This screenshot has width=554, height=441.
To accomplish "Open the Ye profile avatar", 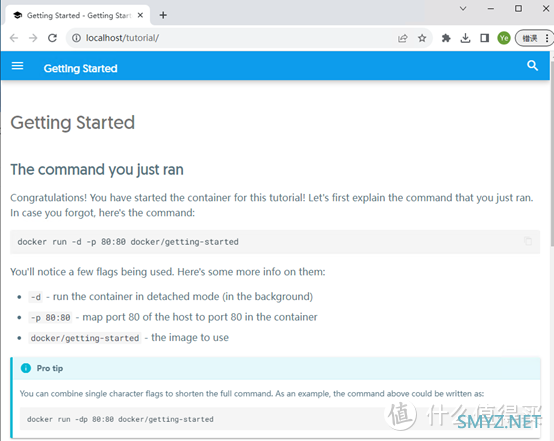I will coord(504,38).
